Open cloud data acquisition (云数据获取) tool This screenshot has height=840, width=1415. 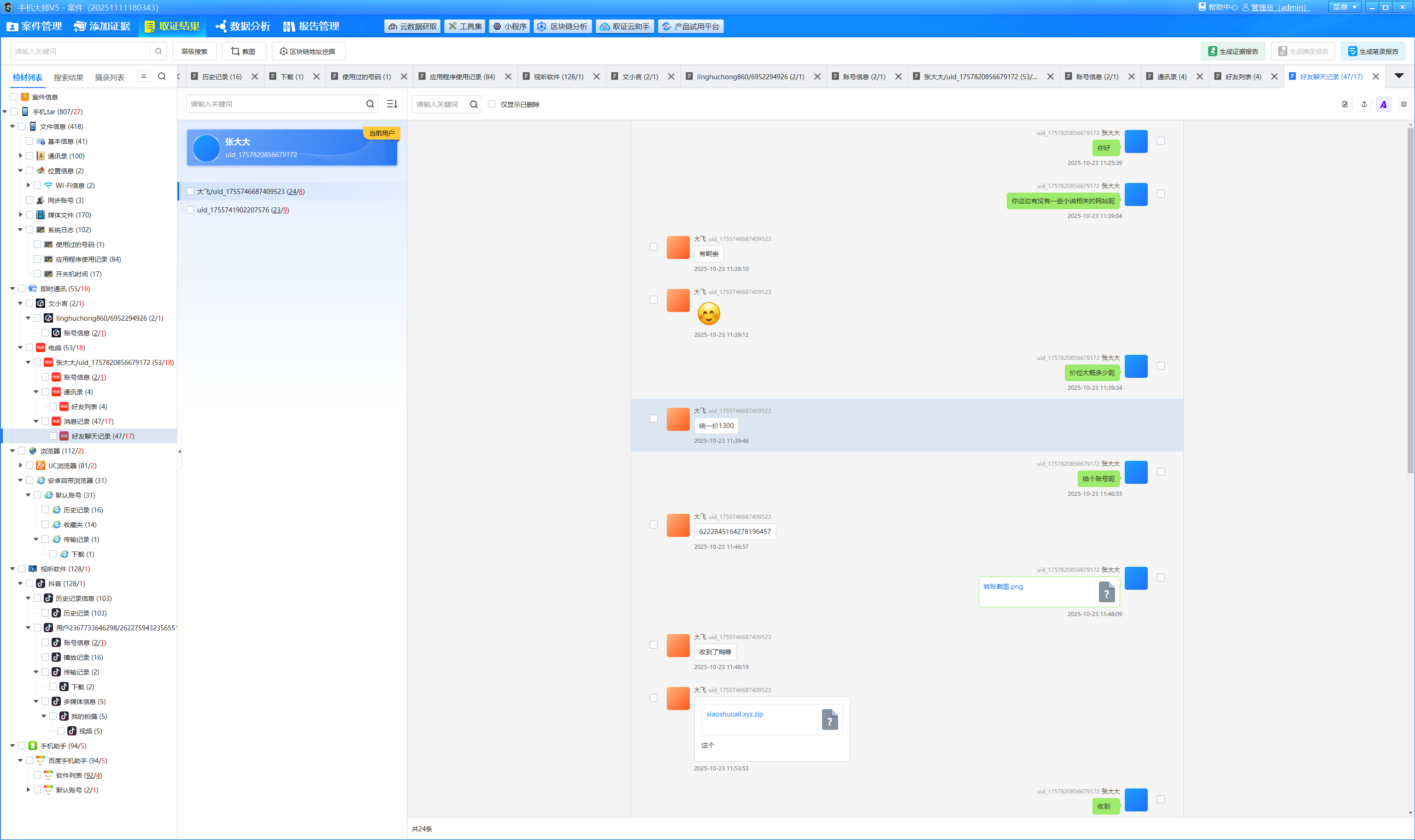pos(412,27)
